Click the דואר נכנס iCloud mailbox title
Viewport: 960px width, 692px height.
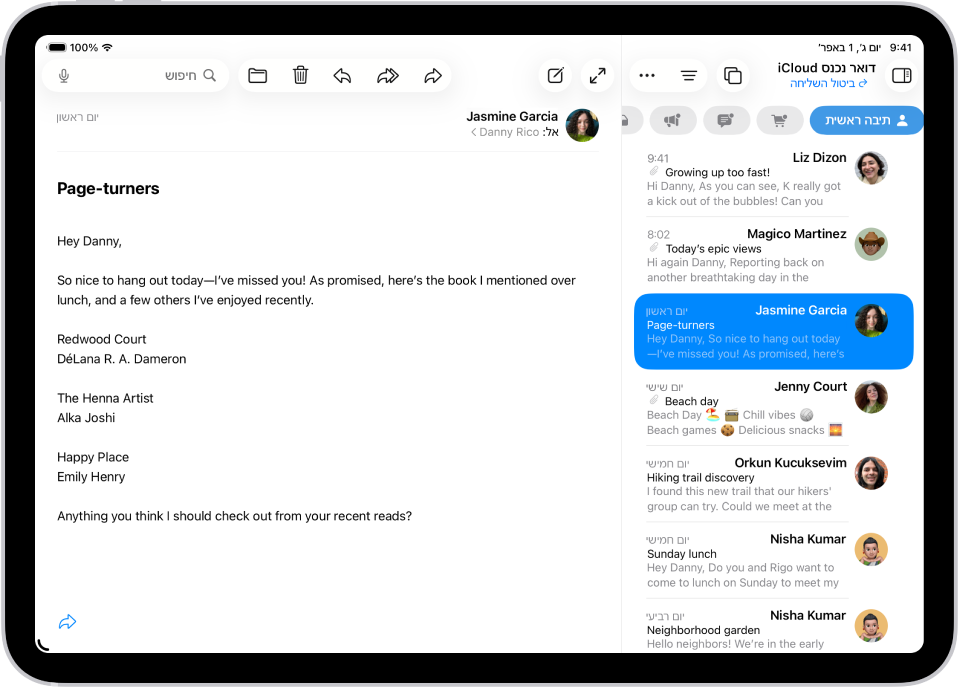[x=827, y=67]
